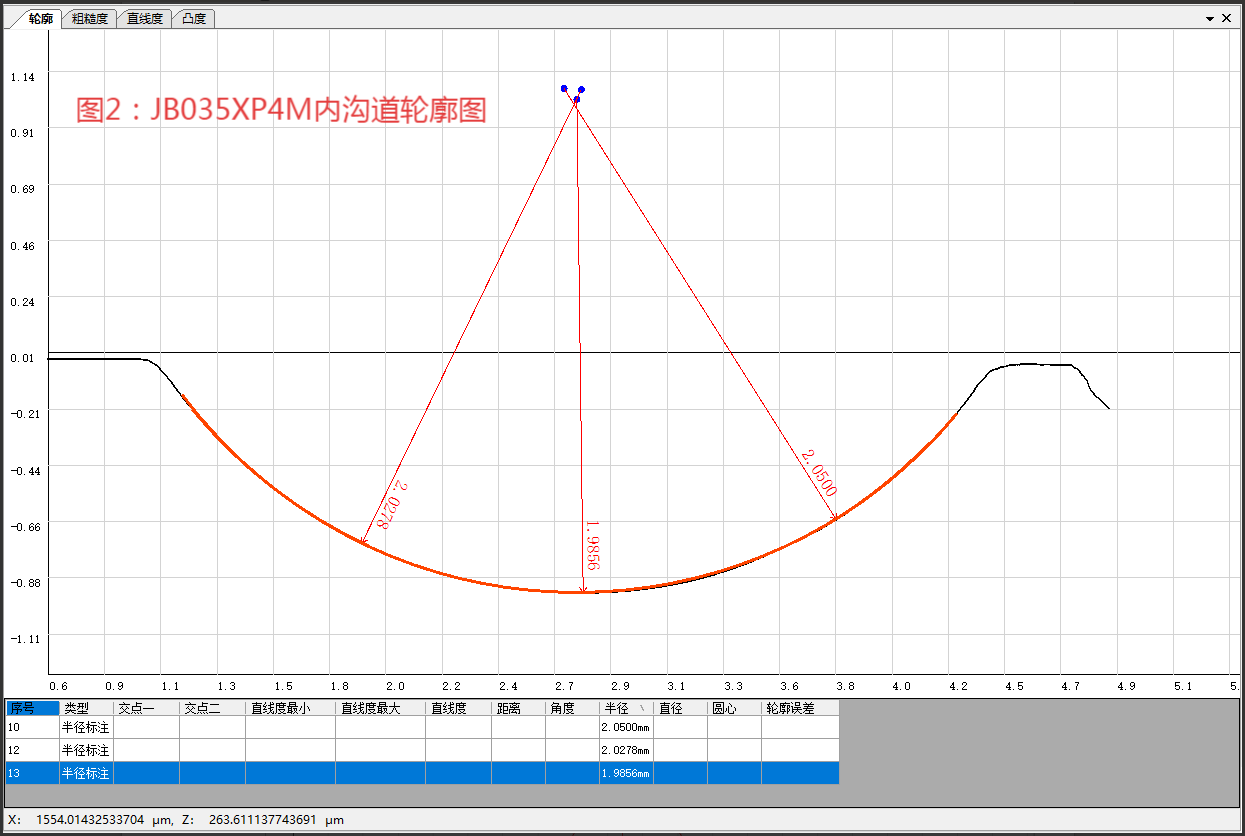This screenshot has height=836, width=1245.
Task: Click the 0.01 y-axis label
Action: tap(22, 358)
